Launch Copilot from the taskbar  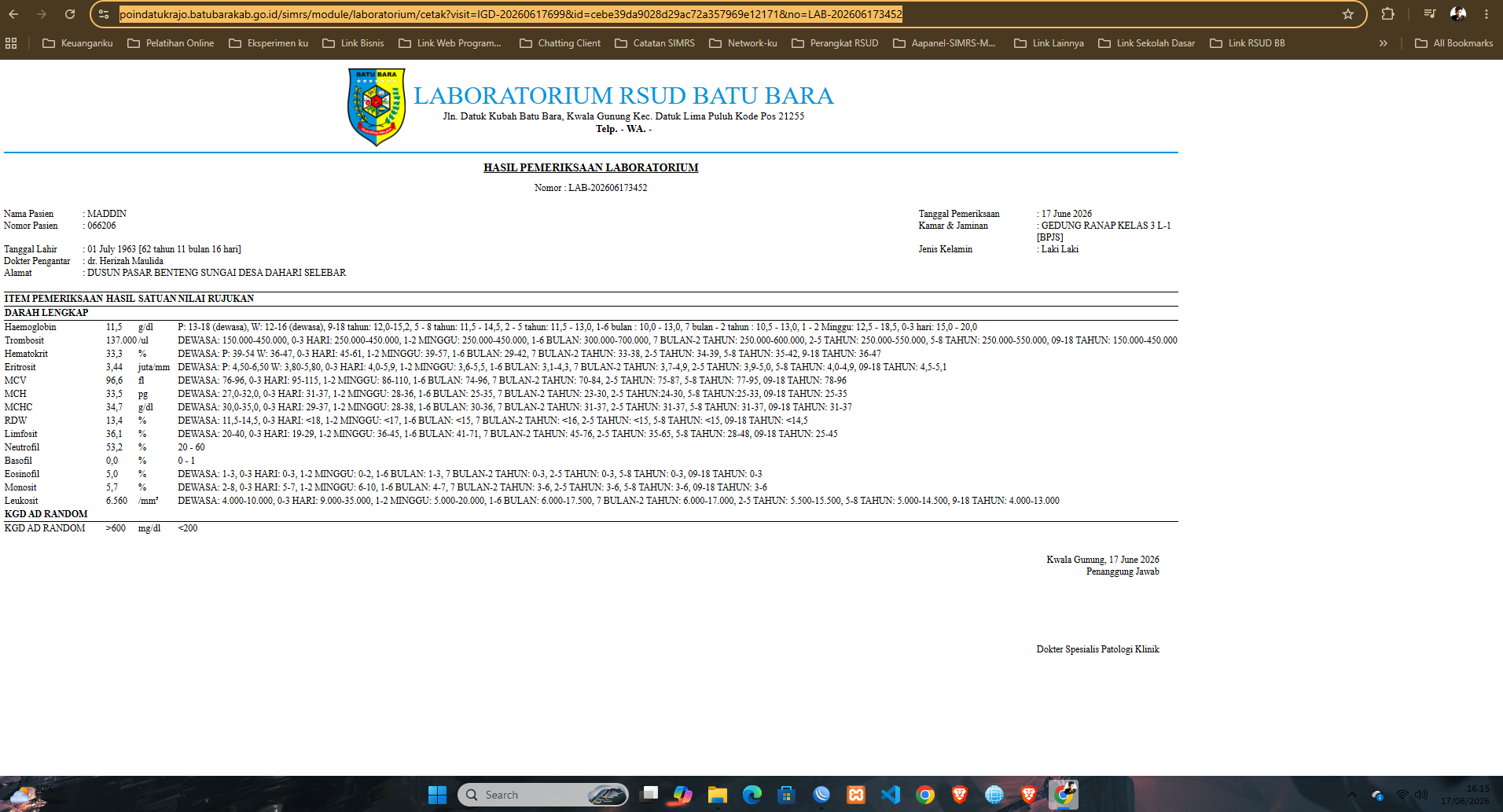pyautogui.click(x=682, y=795)
